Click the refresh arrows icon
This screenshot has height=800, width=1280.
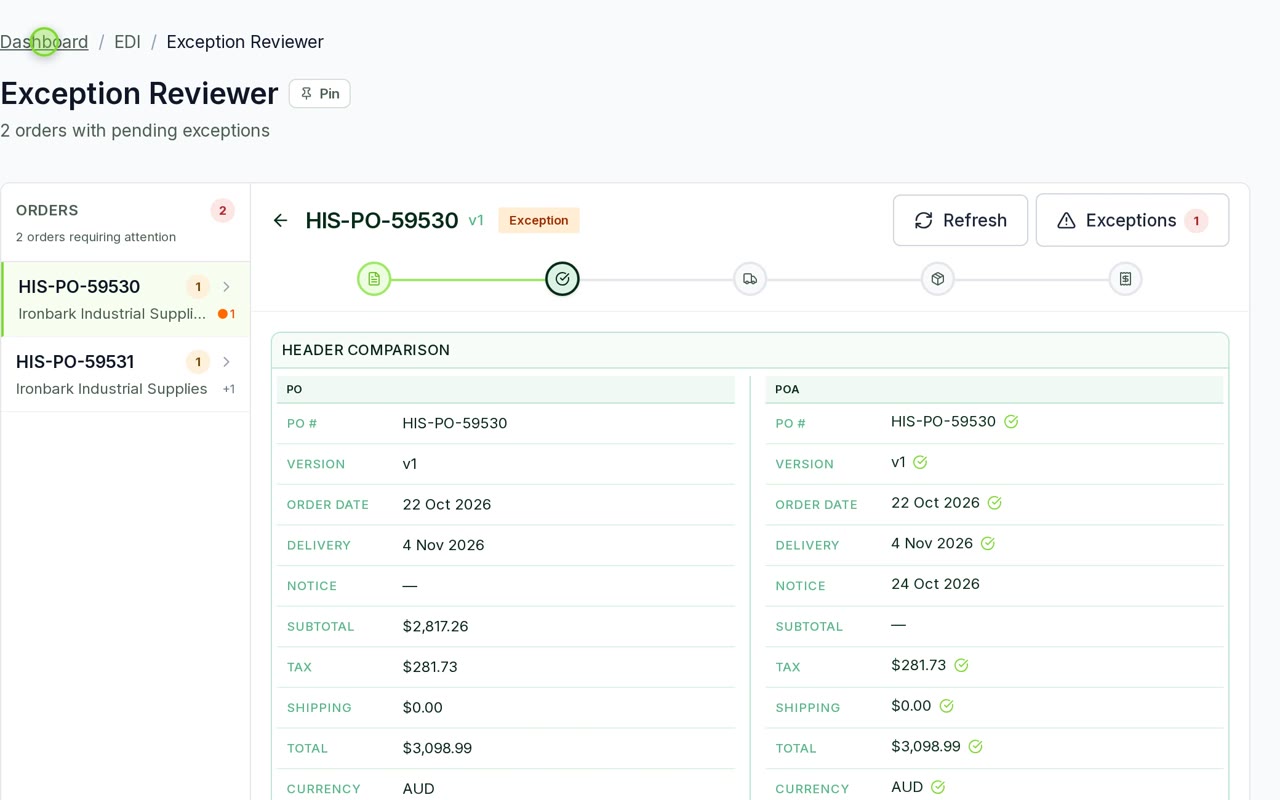(924, 220)
